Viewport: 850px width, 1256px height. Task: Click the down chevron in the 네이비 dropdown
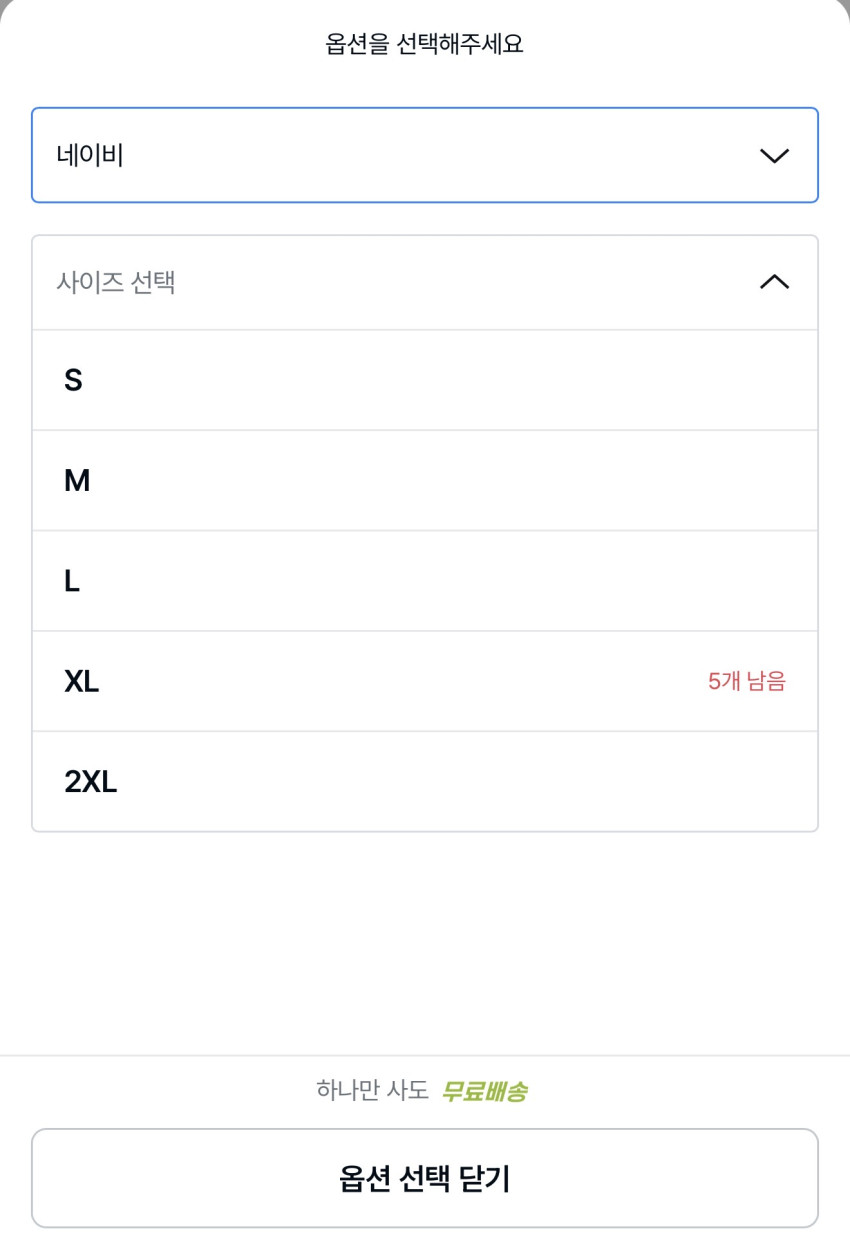tap(774, 156)
